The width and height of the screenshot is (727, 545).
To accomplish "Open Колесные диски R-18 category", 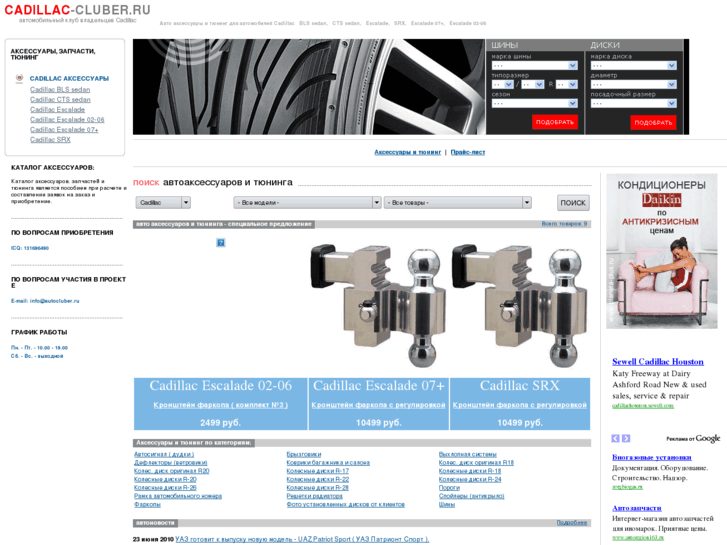I will (x=470, y=471).
